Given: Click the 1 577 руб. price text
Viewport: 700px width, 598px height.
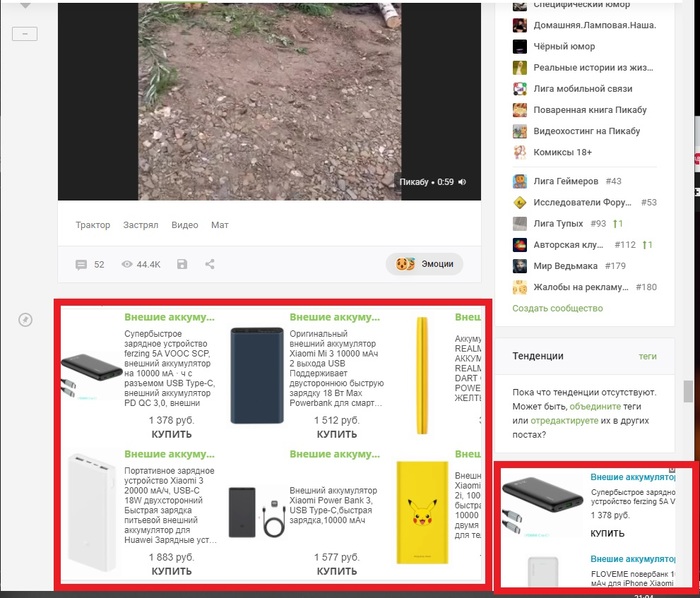Looking at the screenshot, I should pyautogui.click(x=337, y=557).
